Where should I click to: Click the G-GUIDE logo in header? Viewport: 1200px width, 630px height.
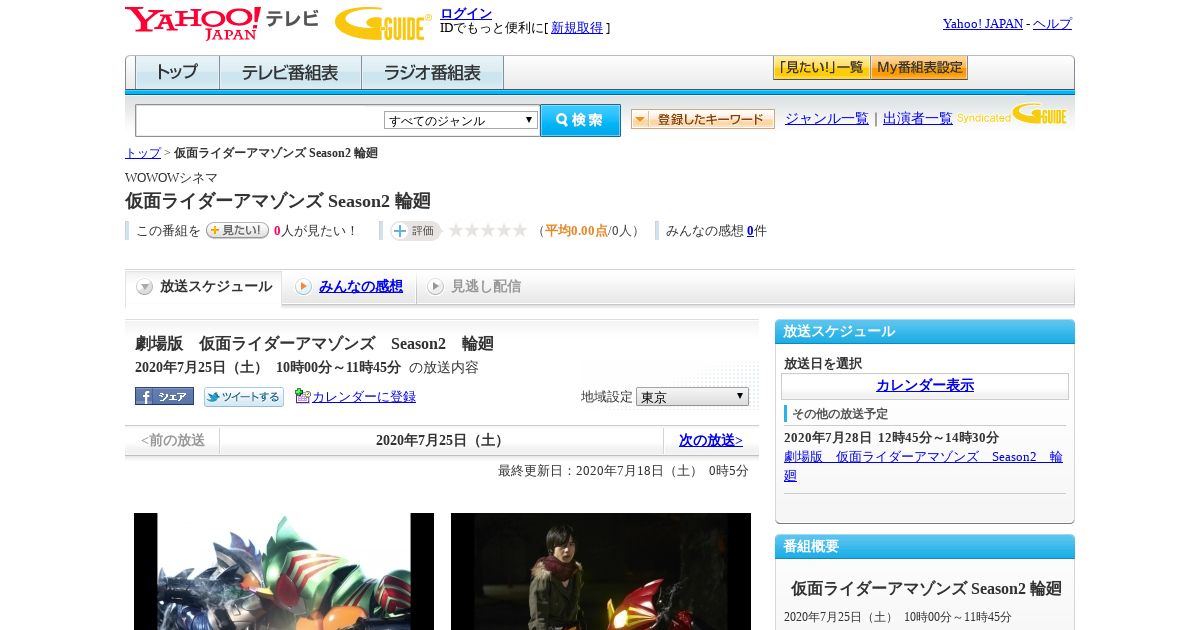pos(383,23)
